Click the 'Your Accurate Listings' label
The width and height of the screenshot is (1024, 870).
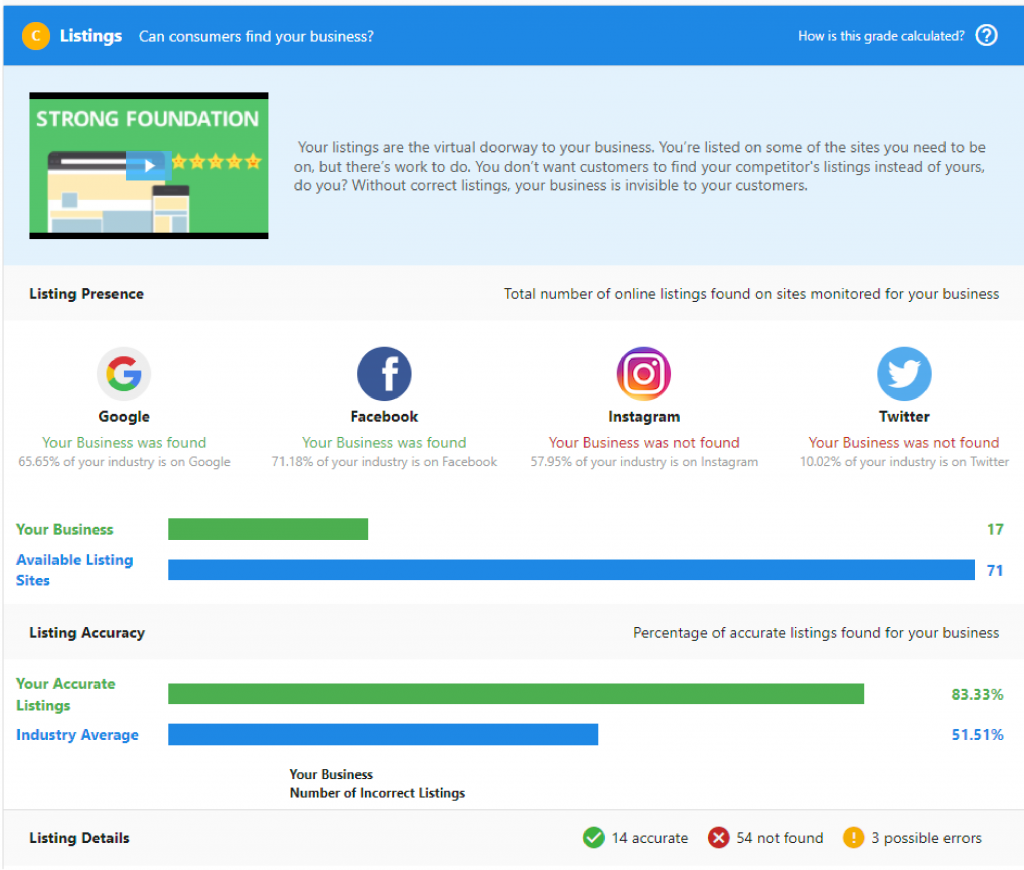pyautogui.click(x=65, y=694)
